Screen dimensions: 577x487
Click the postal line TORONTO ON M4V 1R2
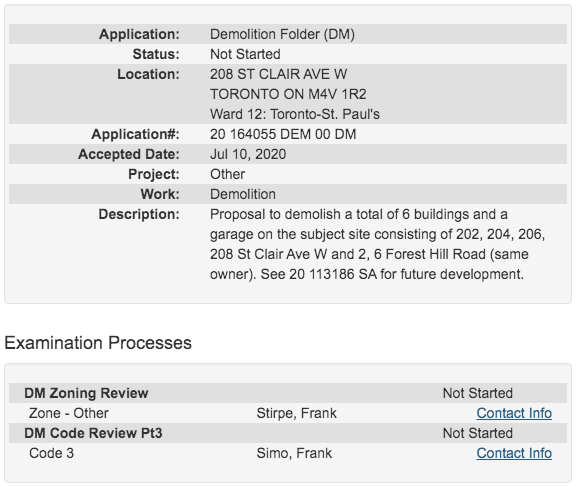[288, 94]
